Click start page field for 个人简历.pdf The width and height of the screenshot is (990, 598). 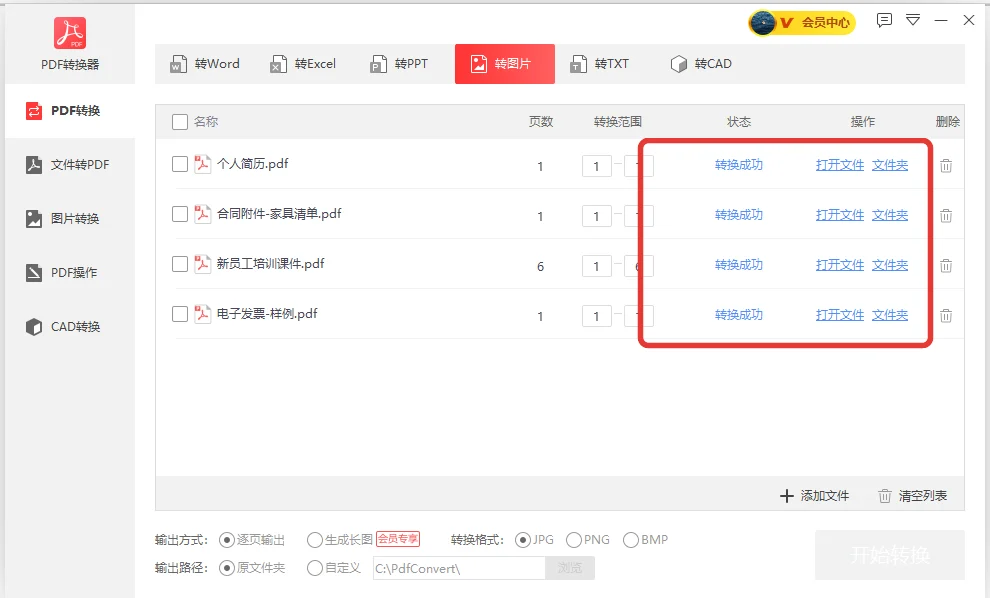pos(597,166)
